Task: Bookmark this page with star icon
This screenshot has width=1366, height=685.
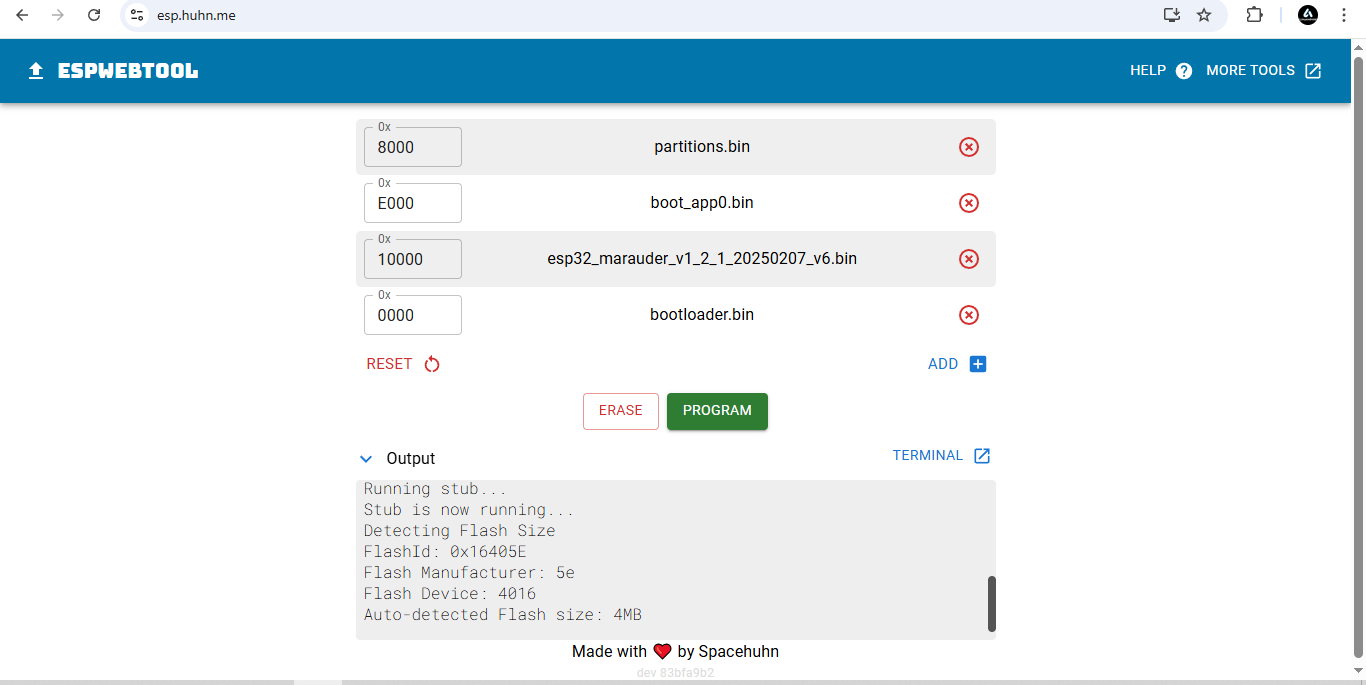Action: click(x=1204, y=15)
